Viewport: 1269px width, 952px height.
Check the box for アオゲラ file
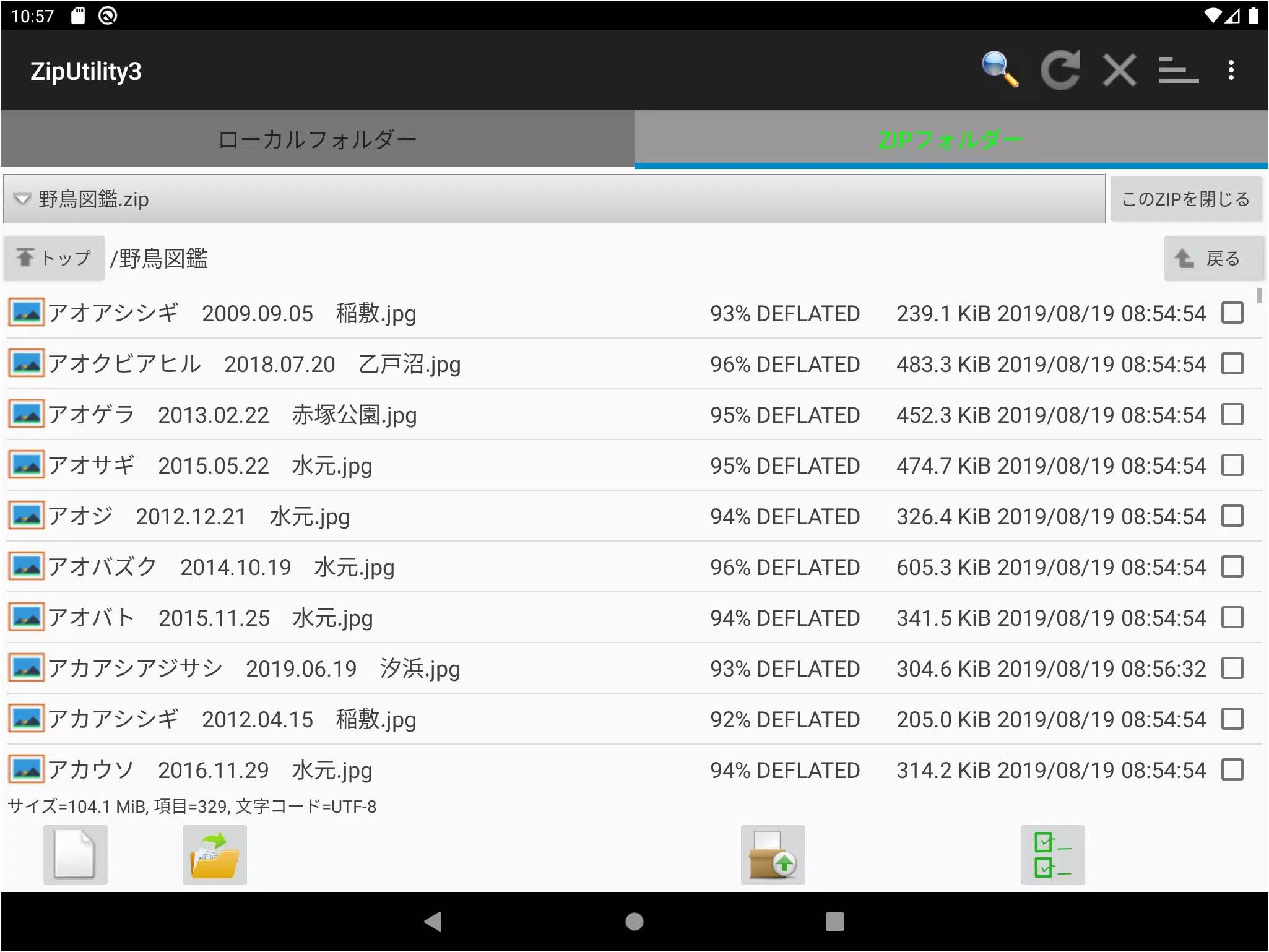pos(1232,415)
